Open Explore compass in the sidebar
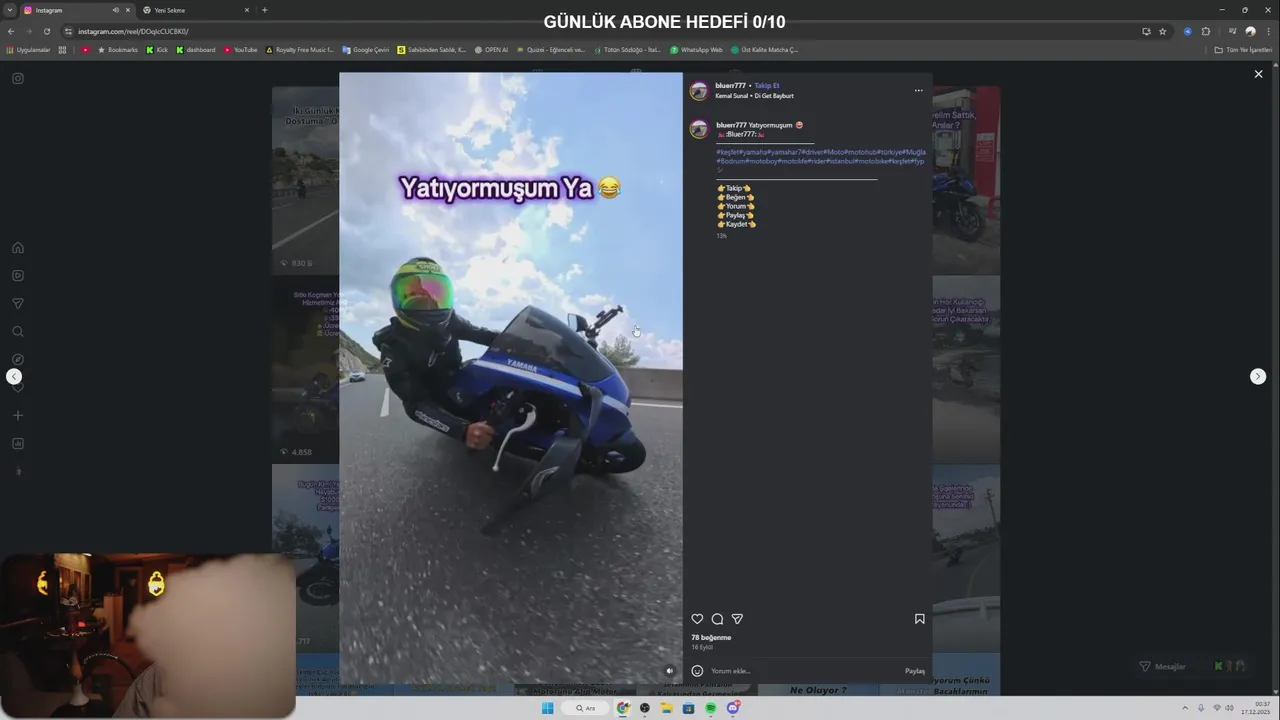The height and width of the screenshot is (720, 1280). click(18, 359)
